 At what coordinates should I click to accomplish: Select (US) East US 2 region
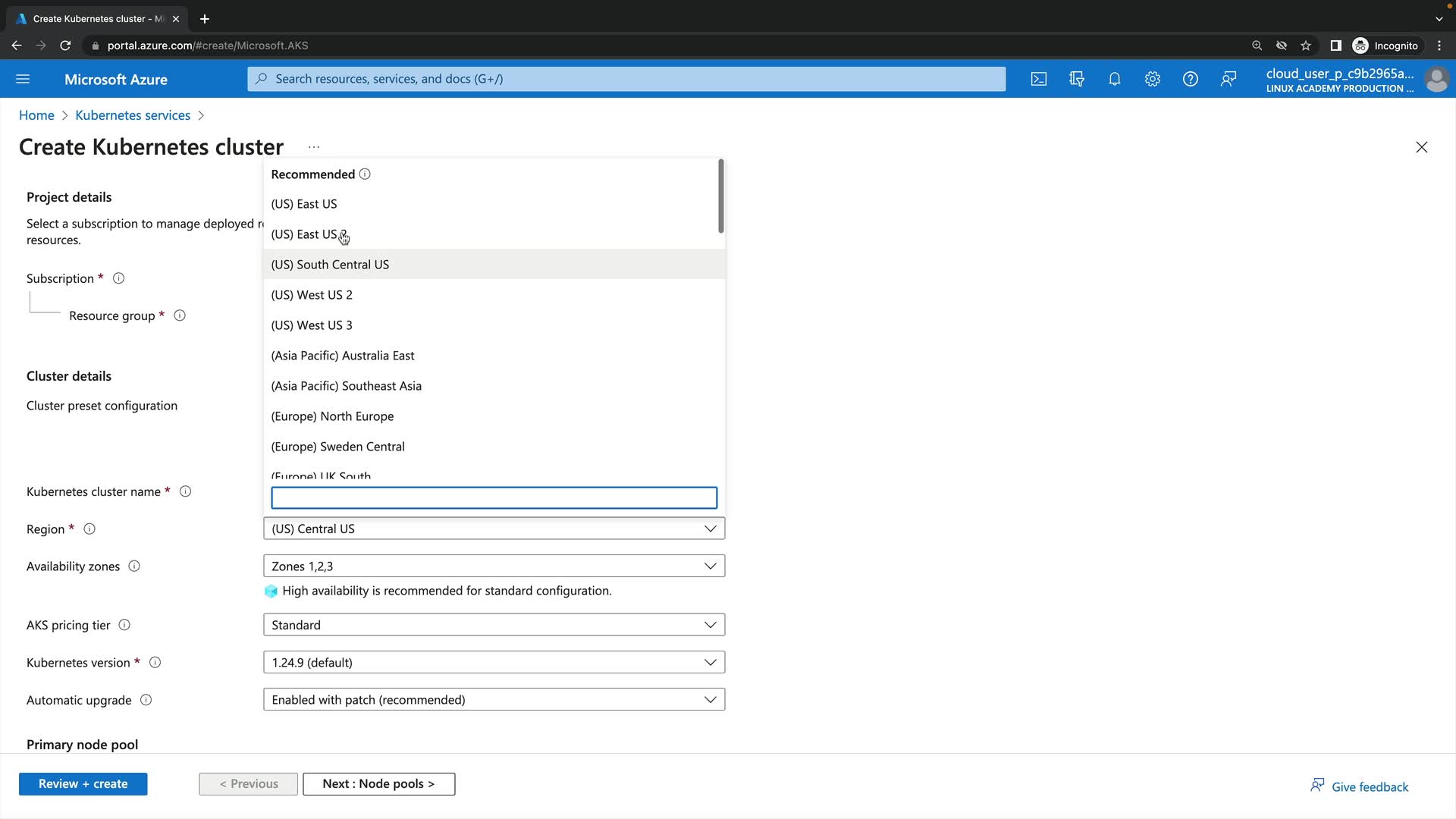tap(309, 234)
